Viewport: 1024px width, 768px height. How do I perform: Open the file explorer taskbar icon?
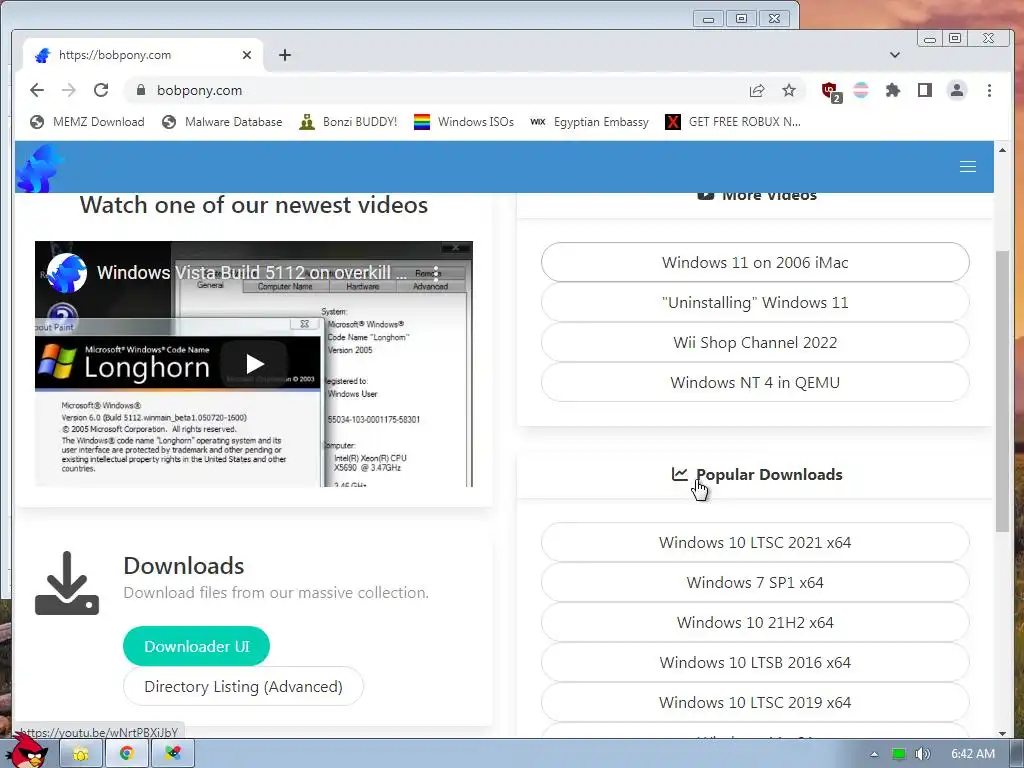[81, 754]
